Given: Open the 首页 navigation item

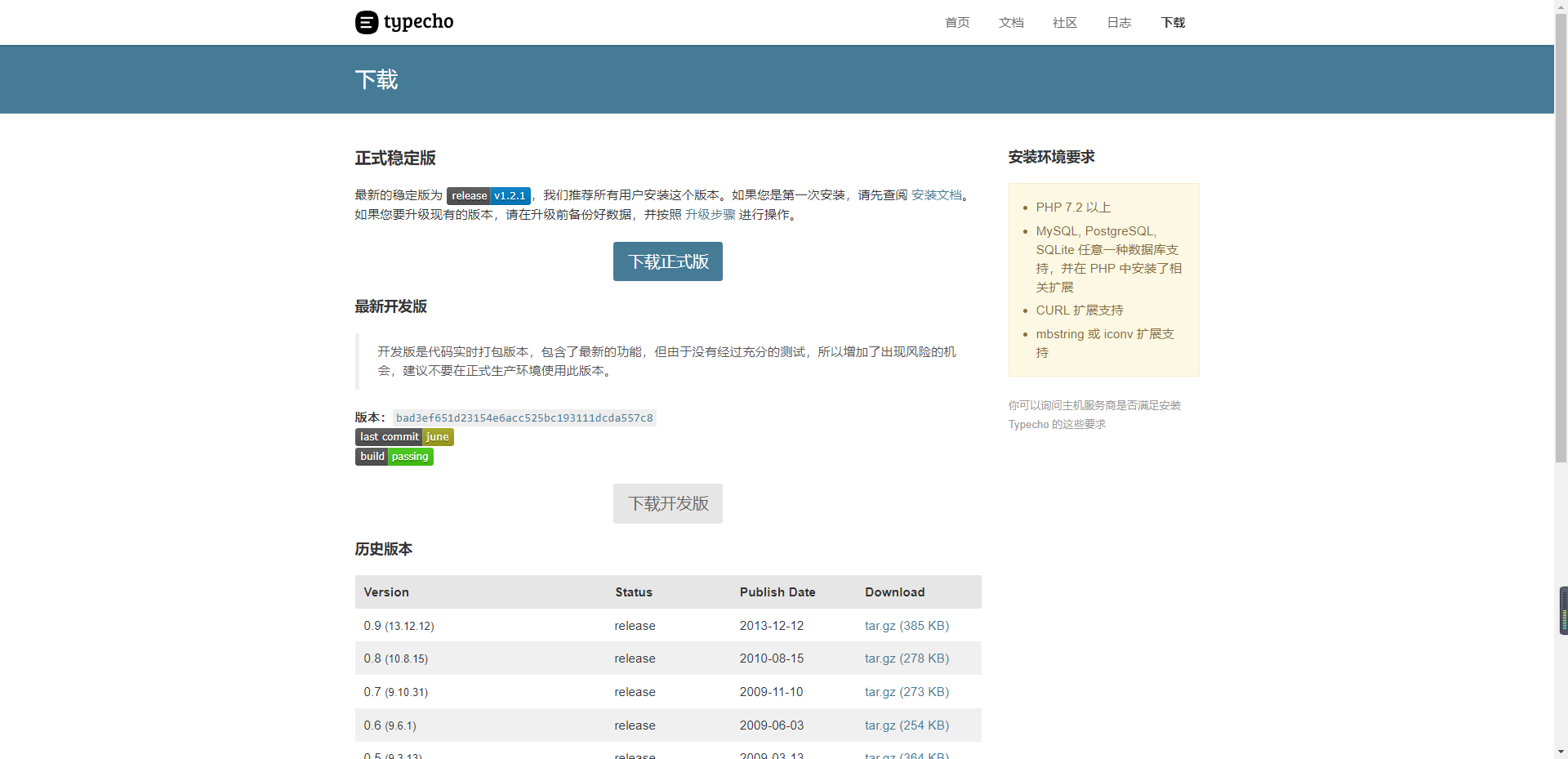Looking at the screenshot, I should [957, 23].
